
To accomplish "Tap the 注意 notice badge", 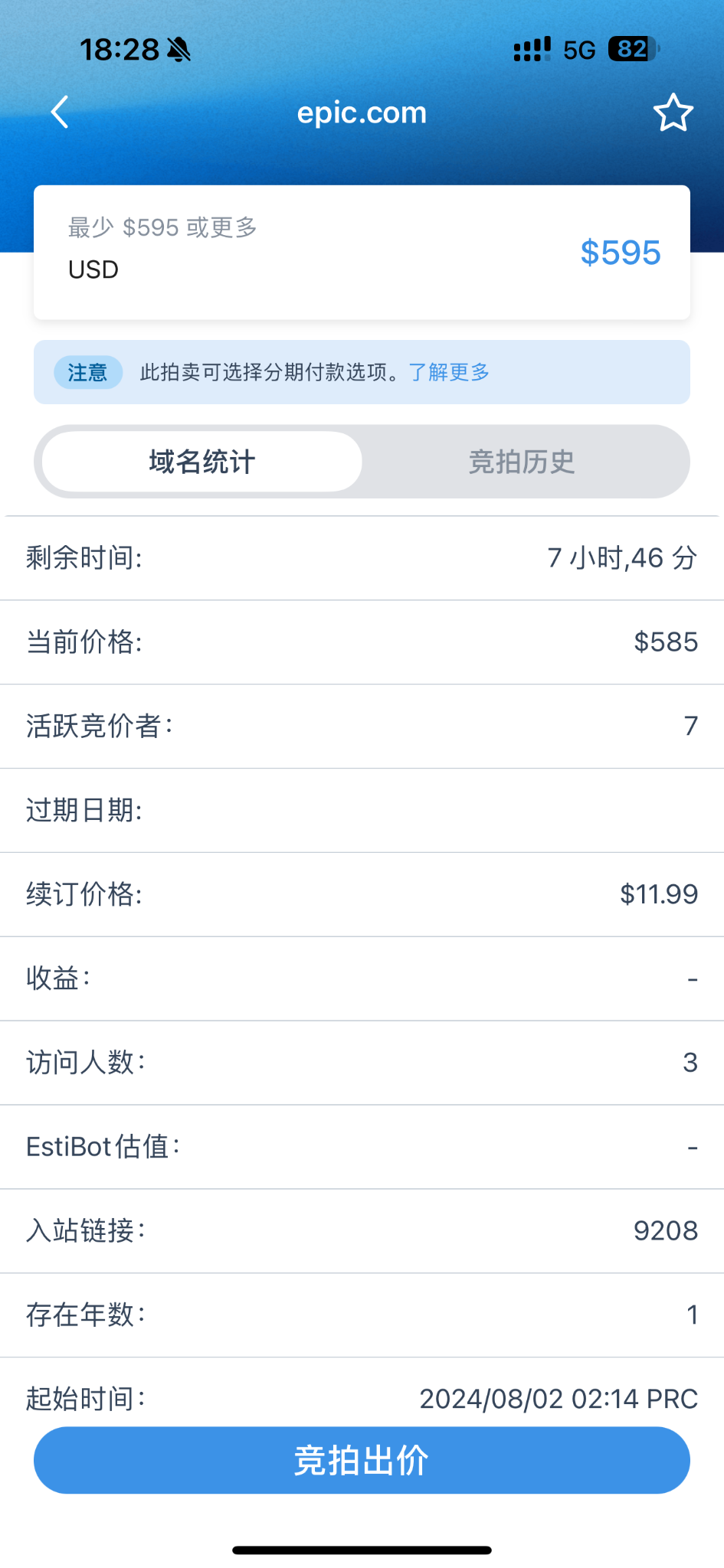I will 87,373.
